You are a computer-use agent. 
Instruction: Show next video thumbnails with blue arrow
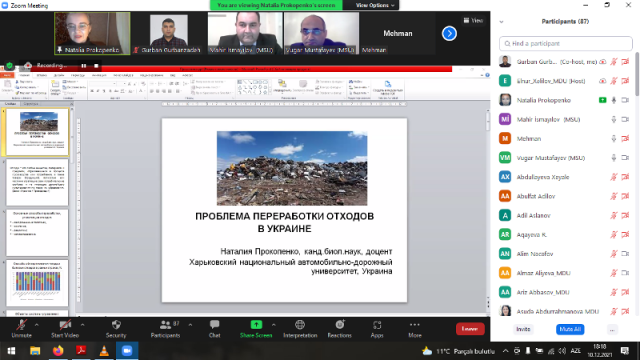point(449,33)
